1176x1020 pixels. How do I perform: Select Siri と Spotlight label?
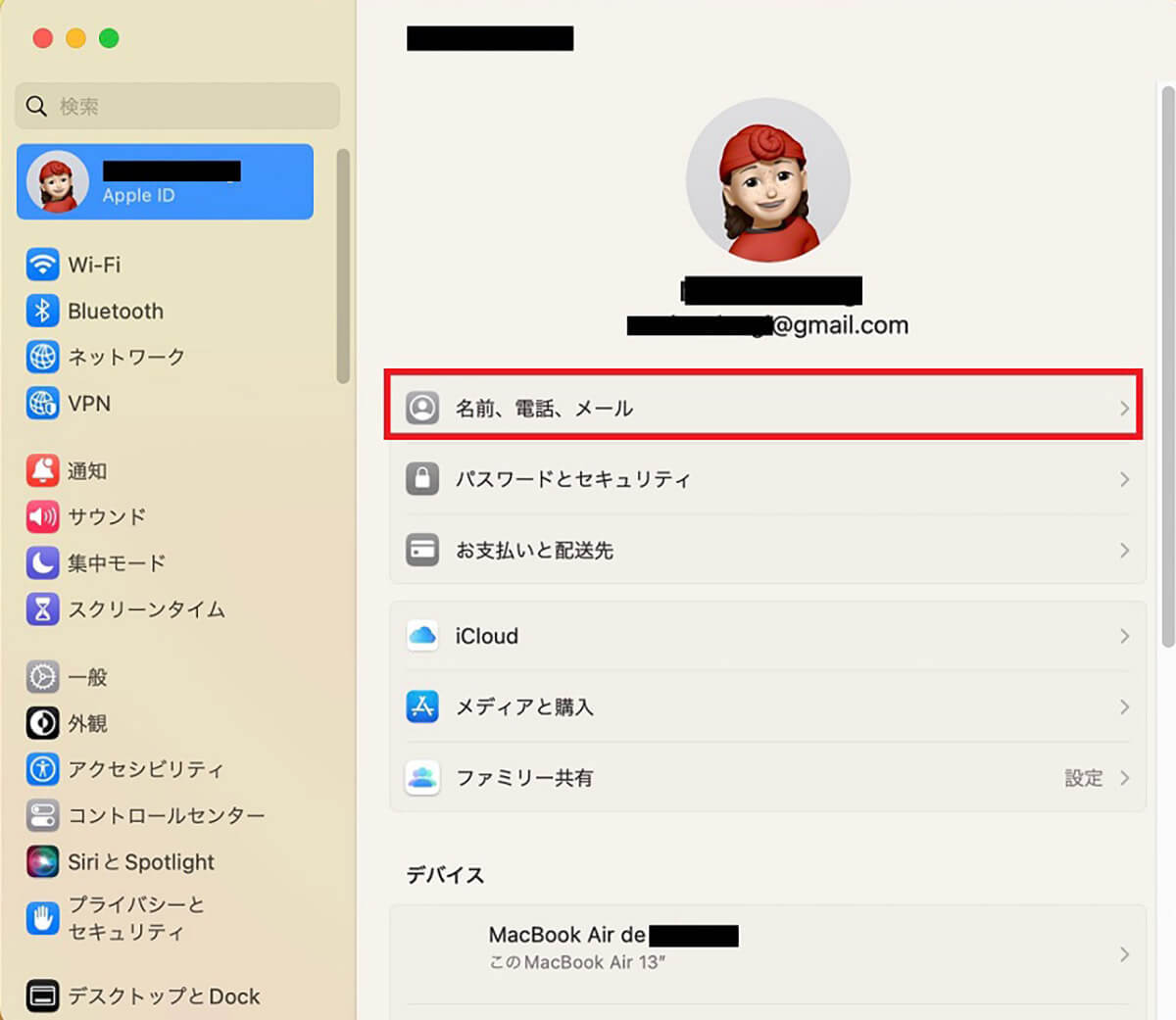coord(141,861)
